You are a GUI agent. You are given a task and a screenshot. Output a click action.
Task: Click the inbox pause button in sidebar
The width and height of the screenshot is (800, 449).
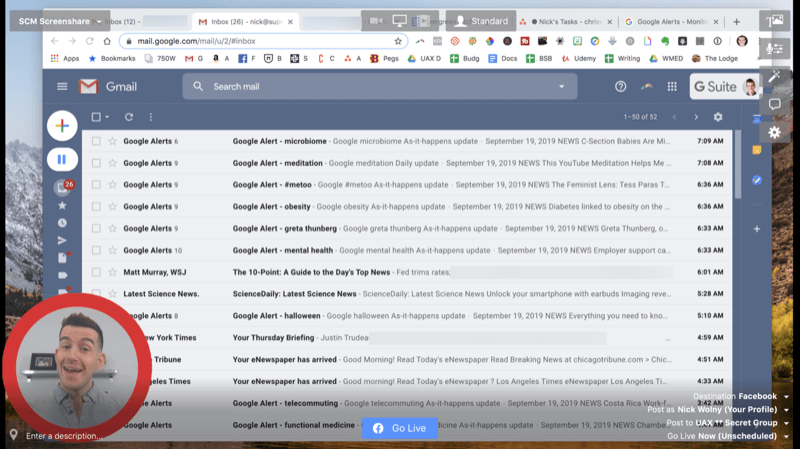tap(62, 160)
